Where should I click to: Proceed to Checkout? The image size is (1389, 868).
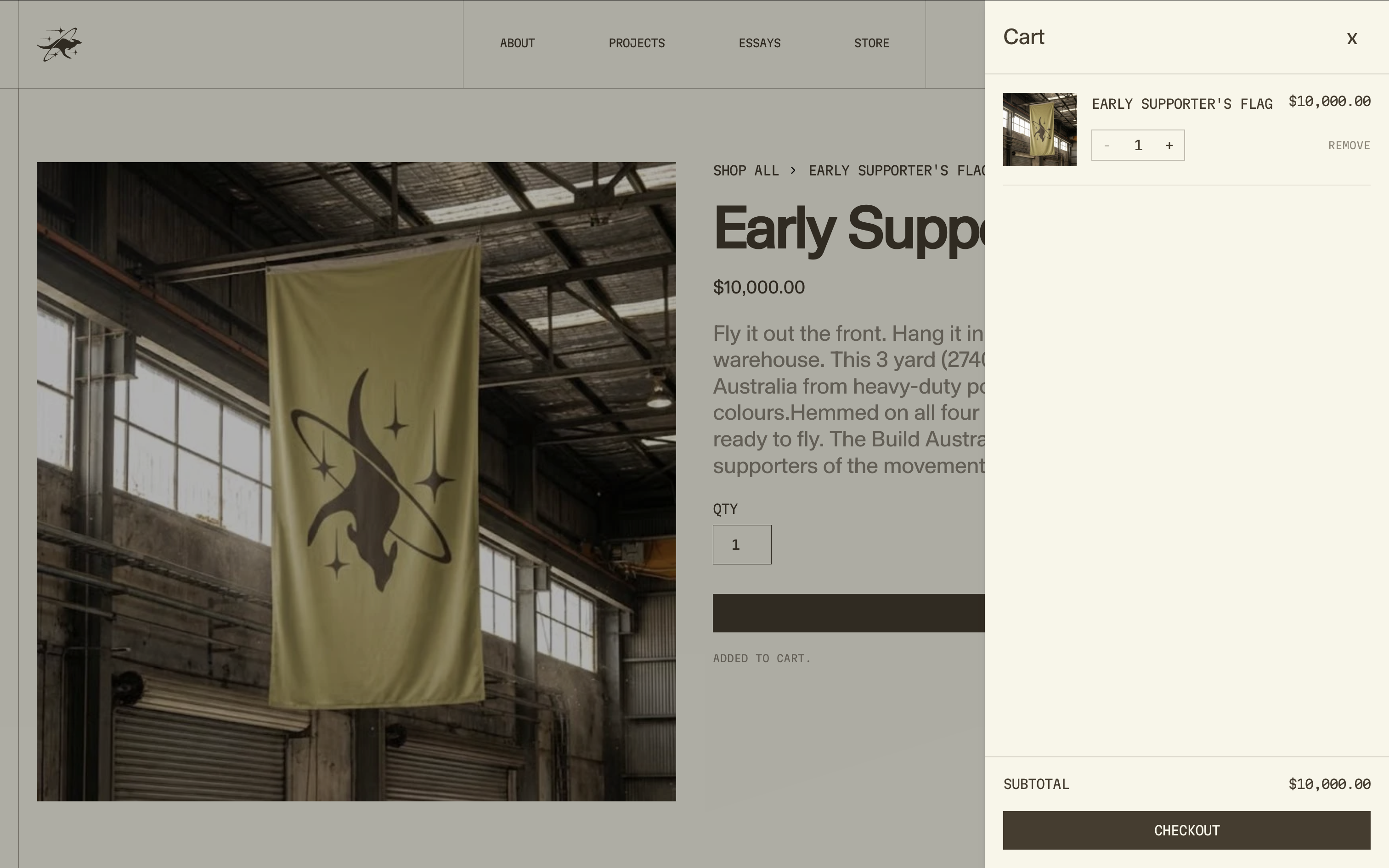1186,830
